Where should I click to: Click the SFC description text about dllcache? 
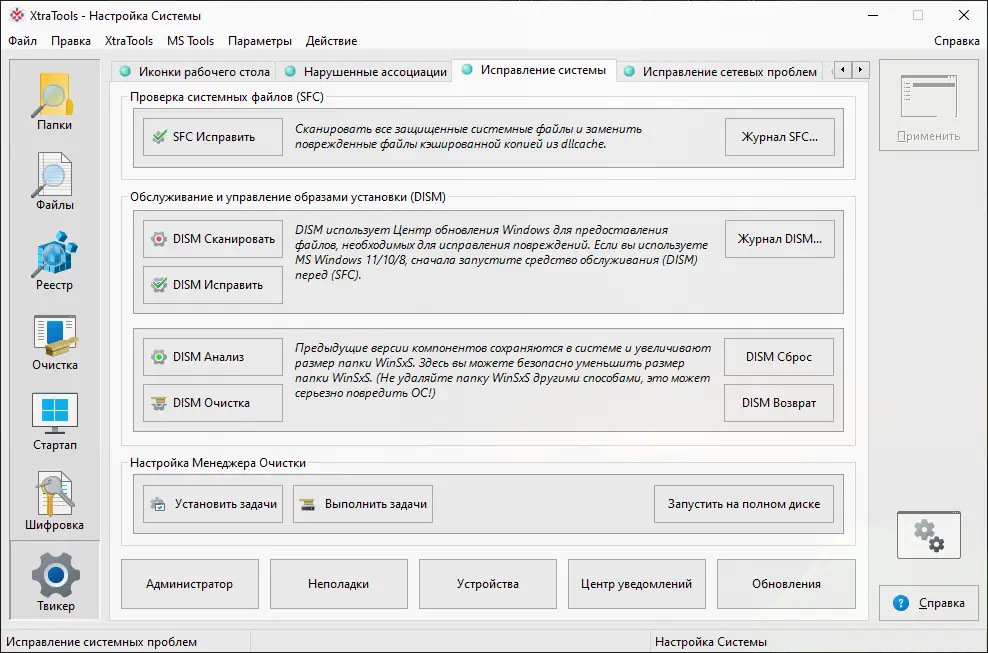[469, 136]
